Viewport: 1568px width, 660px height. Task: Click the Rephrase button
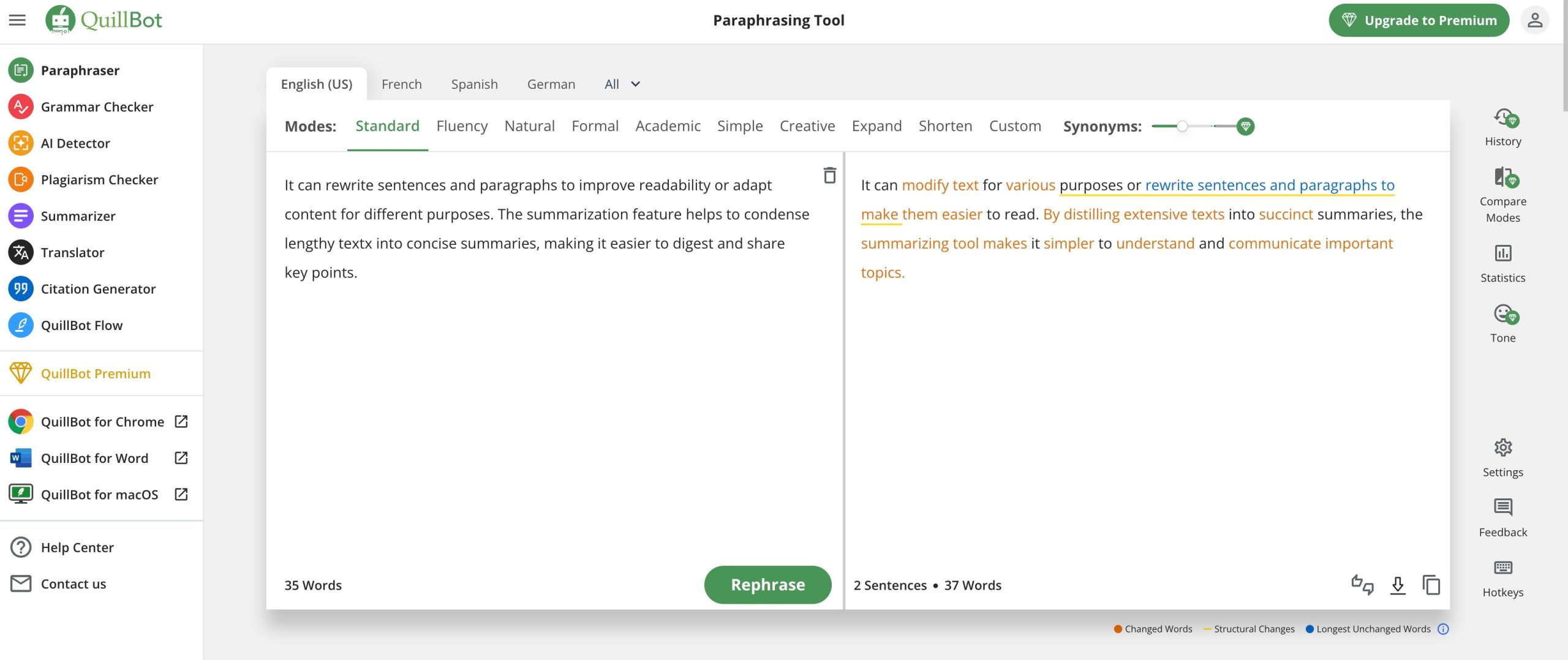coord(768,585)
